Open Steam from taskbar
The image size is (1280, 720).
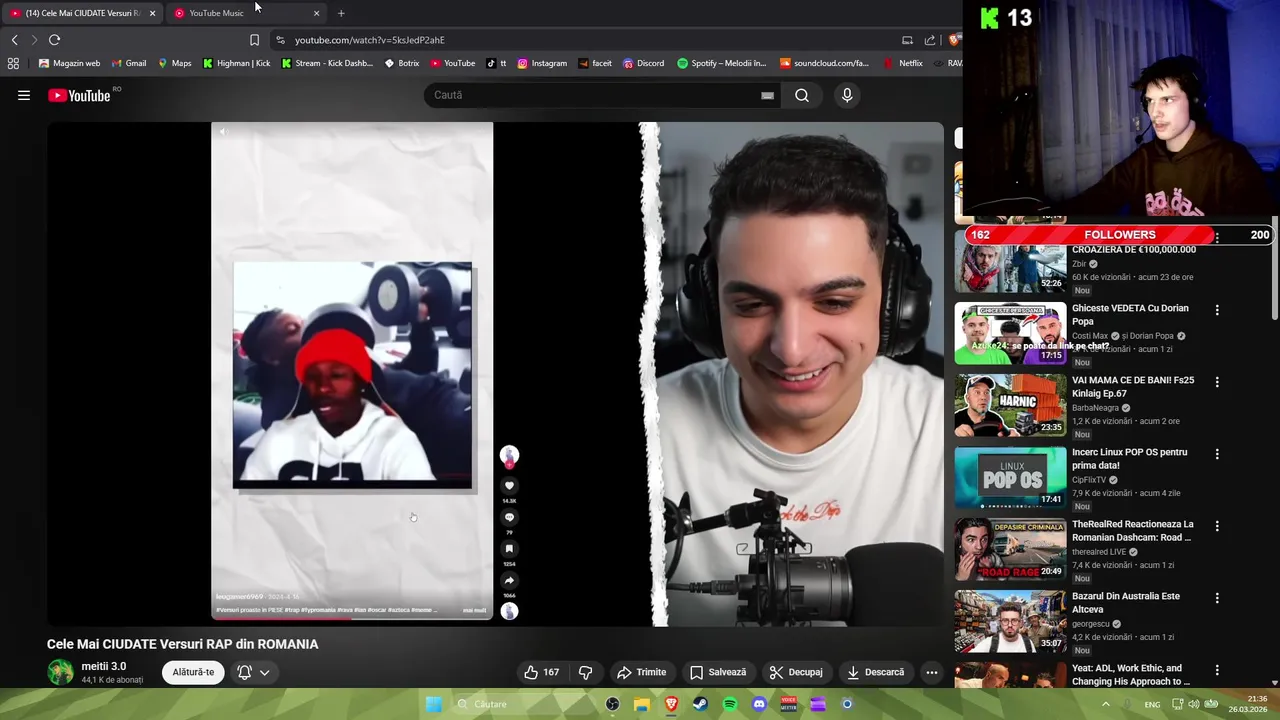point(700,704)
